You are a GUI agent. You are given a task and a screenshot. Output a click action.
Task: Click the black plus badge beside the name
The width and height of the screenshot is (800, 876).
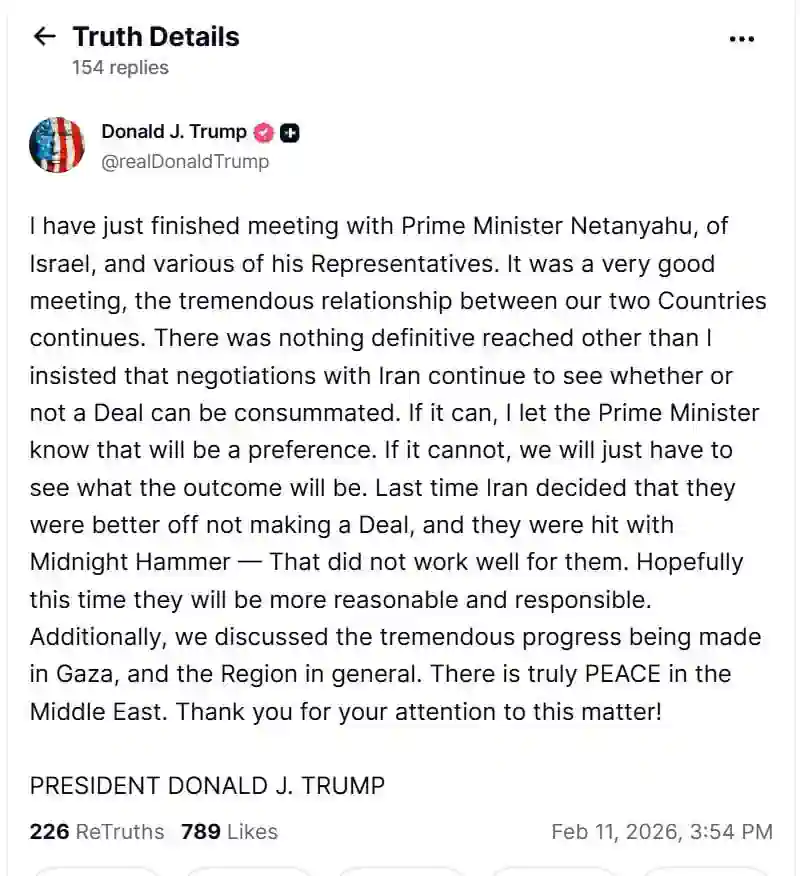[x=290, y=132]
